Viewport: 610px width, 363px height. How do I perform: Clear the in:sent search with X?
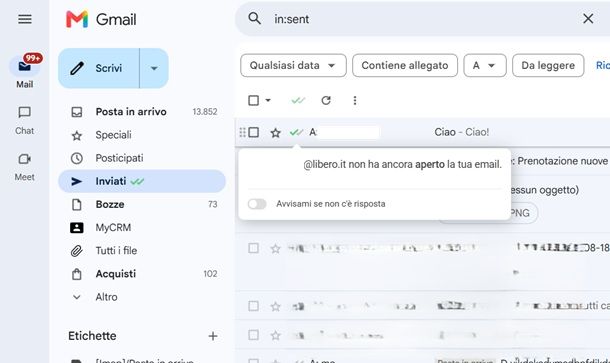click(588, 18)
